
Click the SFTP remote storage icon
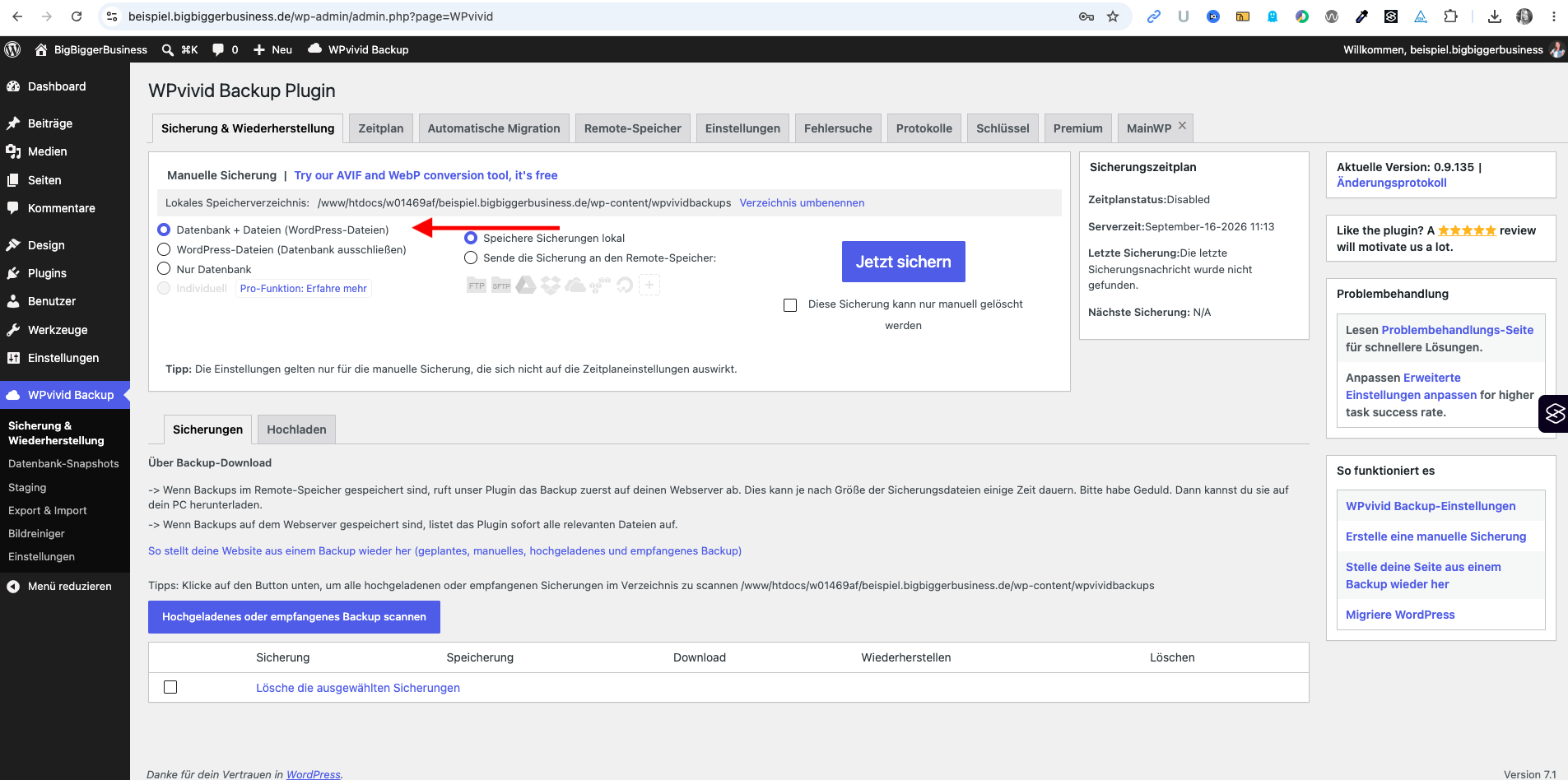click(501, 286)
